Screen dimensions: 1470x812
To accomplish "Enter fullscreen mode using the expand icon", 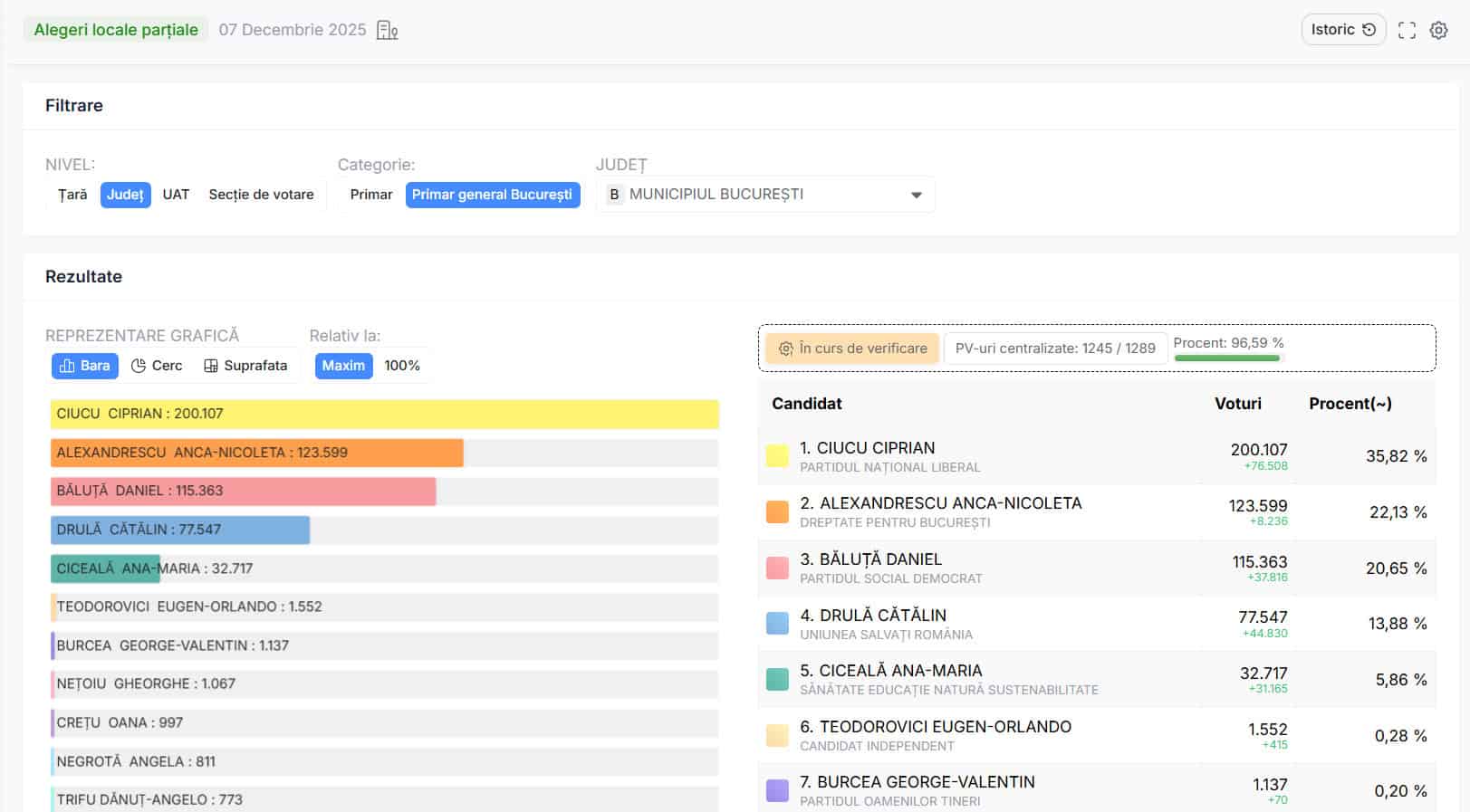I will pyautogui.click(x=1407, y=30).
